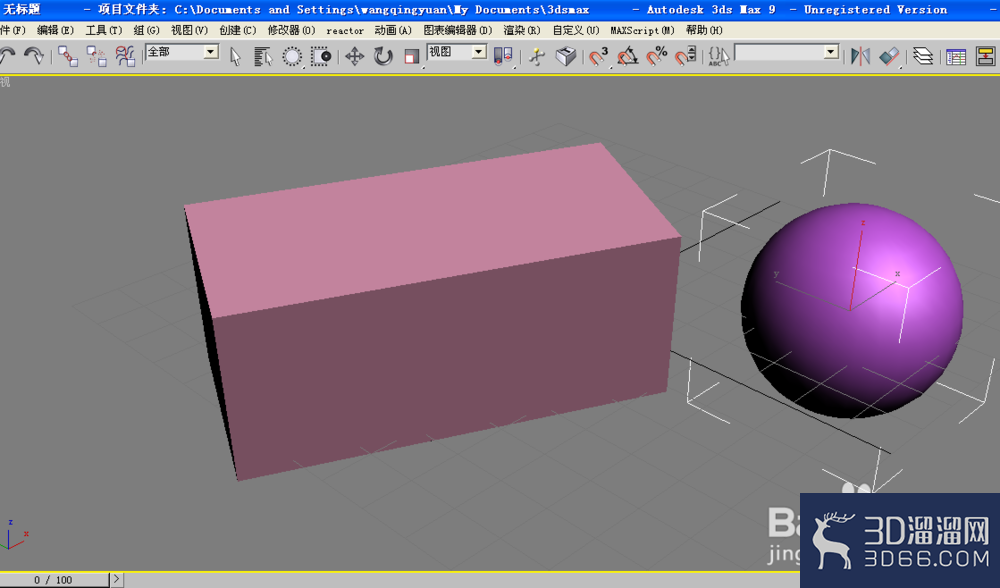The width and height of the screenshot is (1000, 588).
Task: Toggle Angle Snap
Action: (x=628, y=57)
